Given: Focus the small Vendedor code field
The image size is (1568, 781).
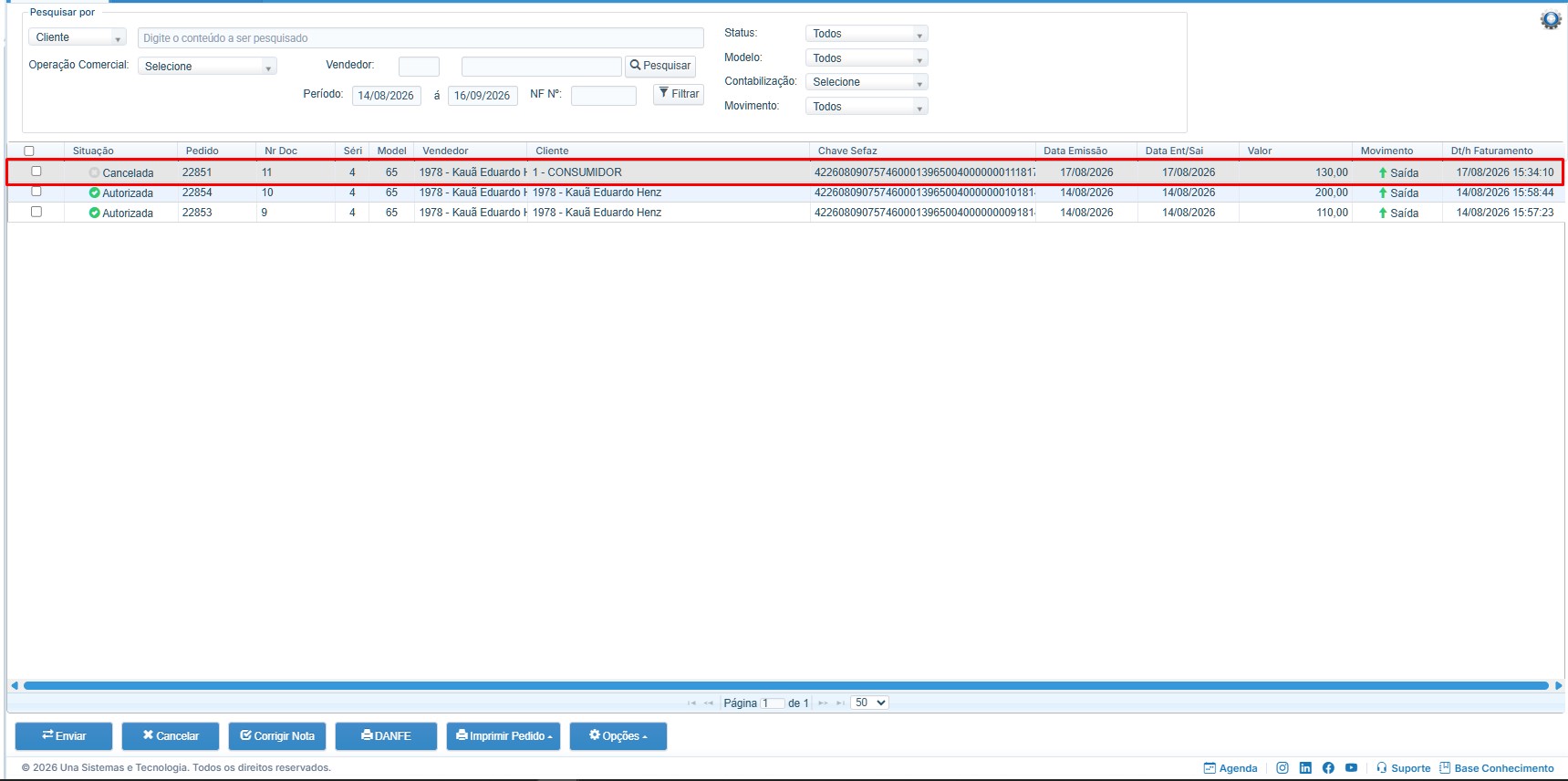Looking at the screenshot, I should pos(419,67).
